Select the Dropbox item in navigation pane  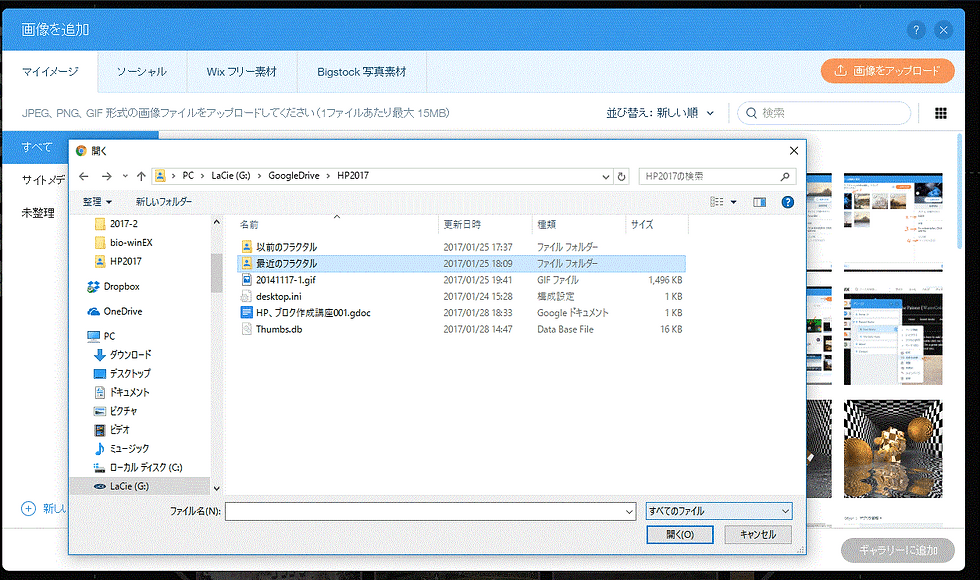click(114, 286)
